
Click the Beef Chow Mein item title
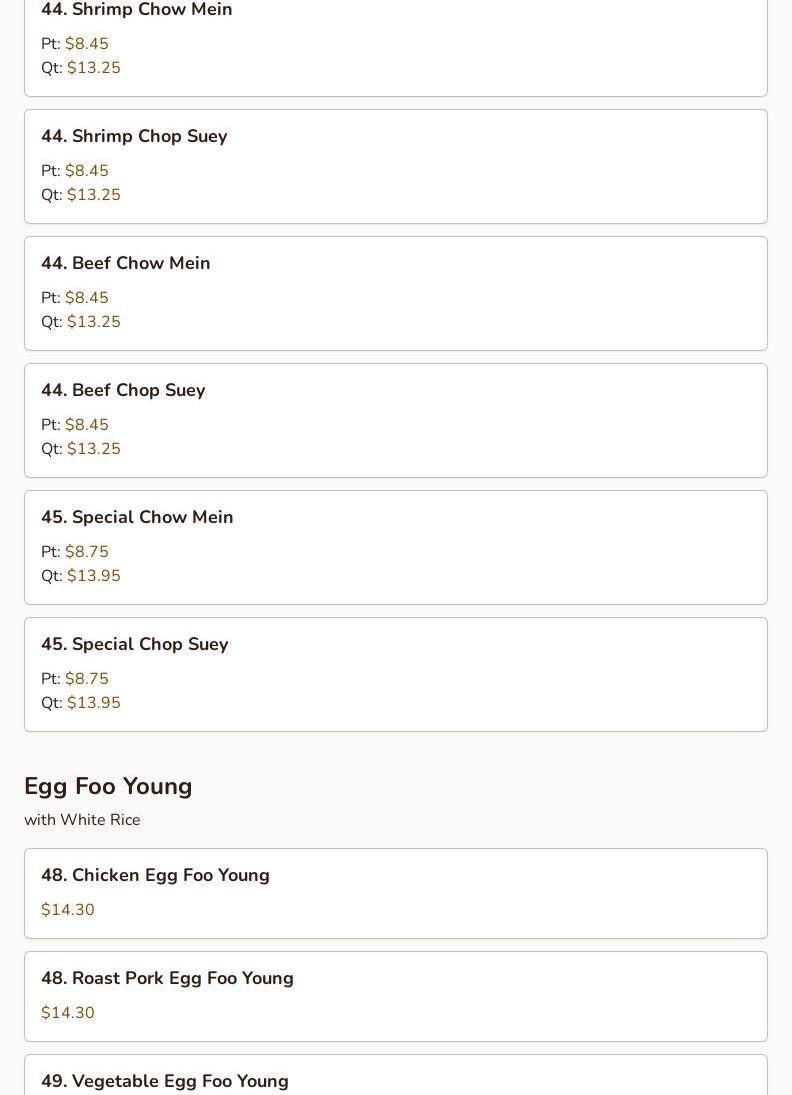pyautogui.click(x=125, y=263)
